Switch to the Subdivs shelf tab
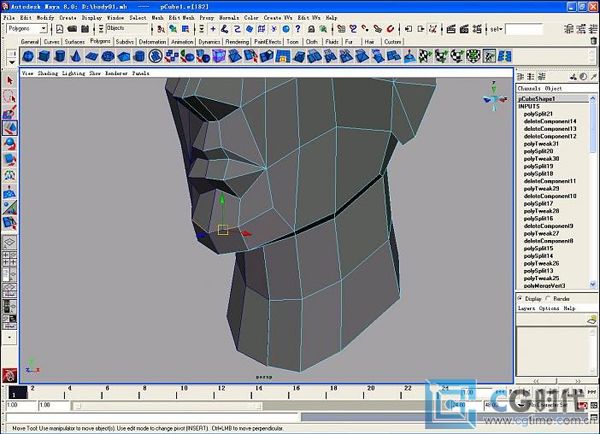 pos(124,42)
